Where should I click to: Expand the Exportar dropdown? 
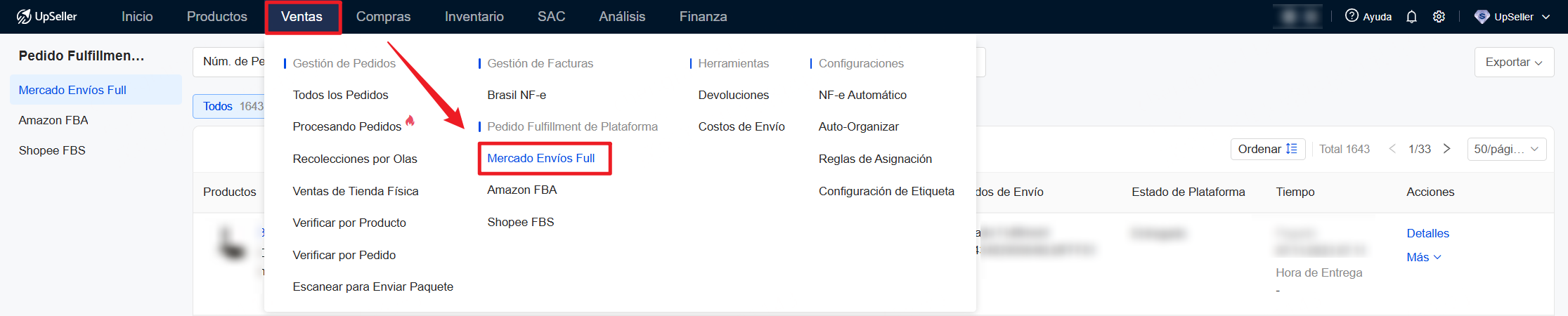1513,62
